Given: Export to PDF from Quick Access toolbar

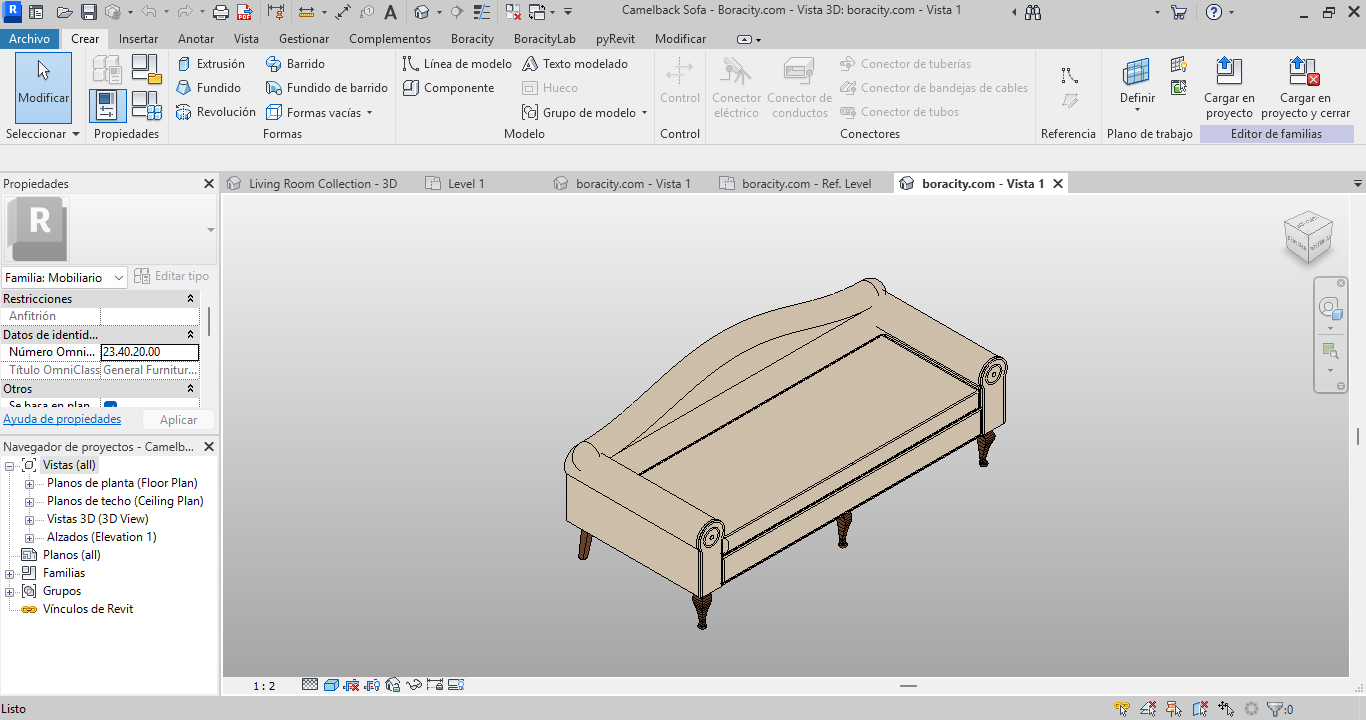Looking at the screenshot, I should [x=245, y=12].
